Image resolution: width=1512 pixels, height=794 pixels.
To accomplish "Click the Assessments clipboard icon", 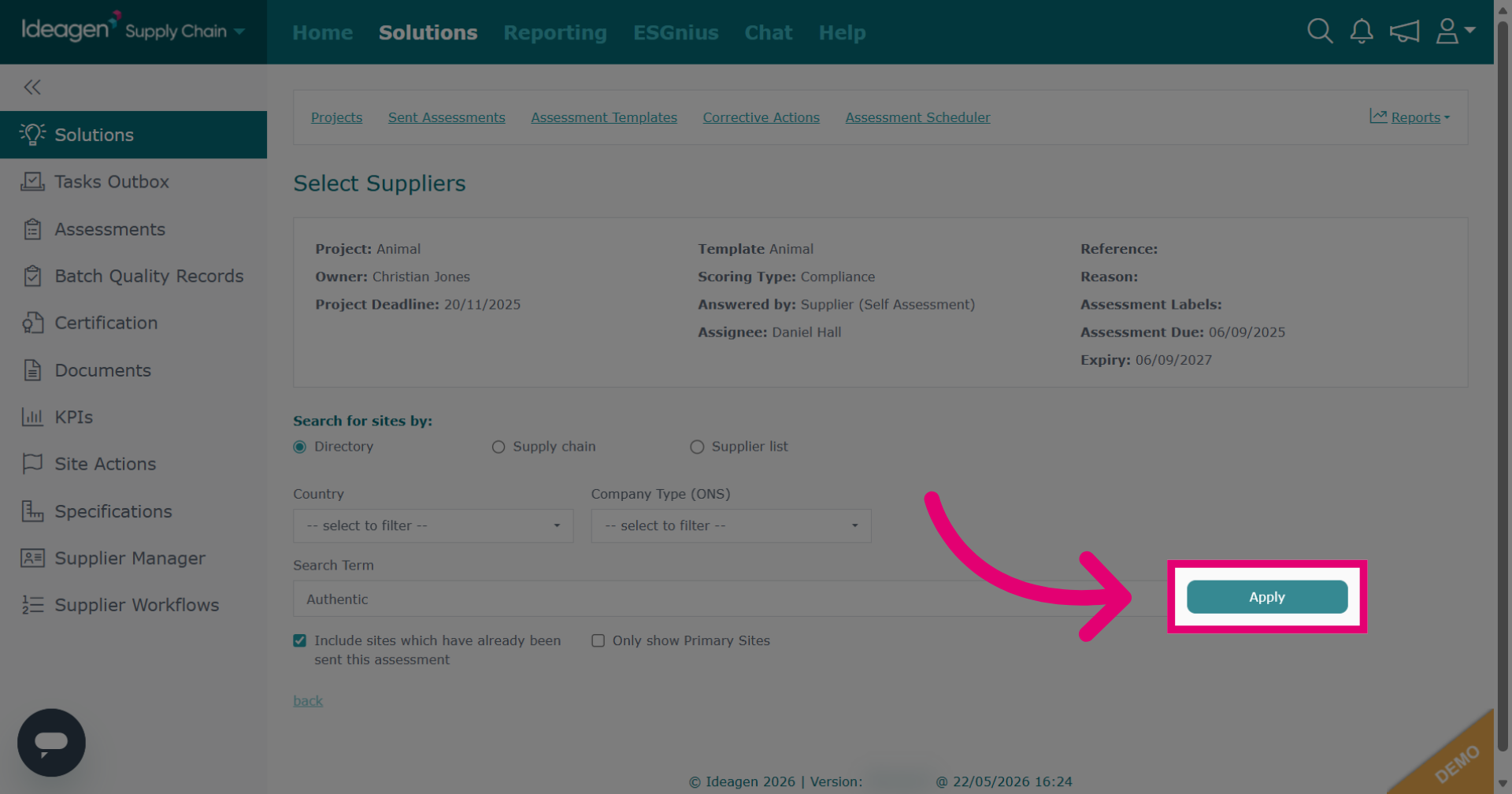I will click(32, 229).
